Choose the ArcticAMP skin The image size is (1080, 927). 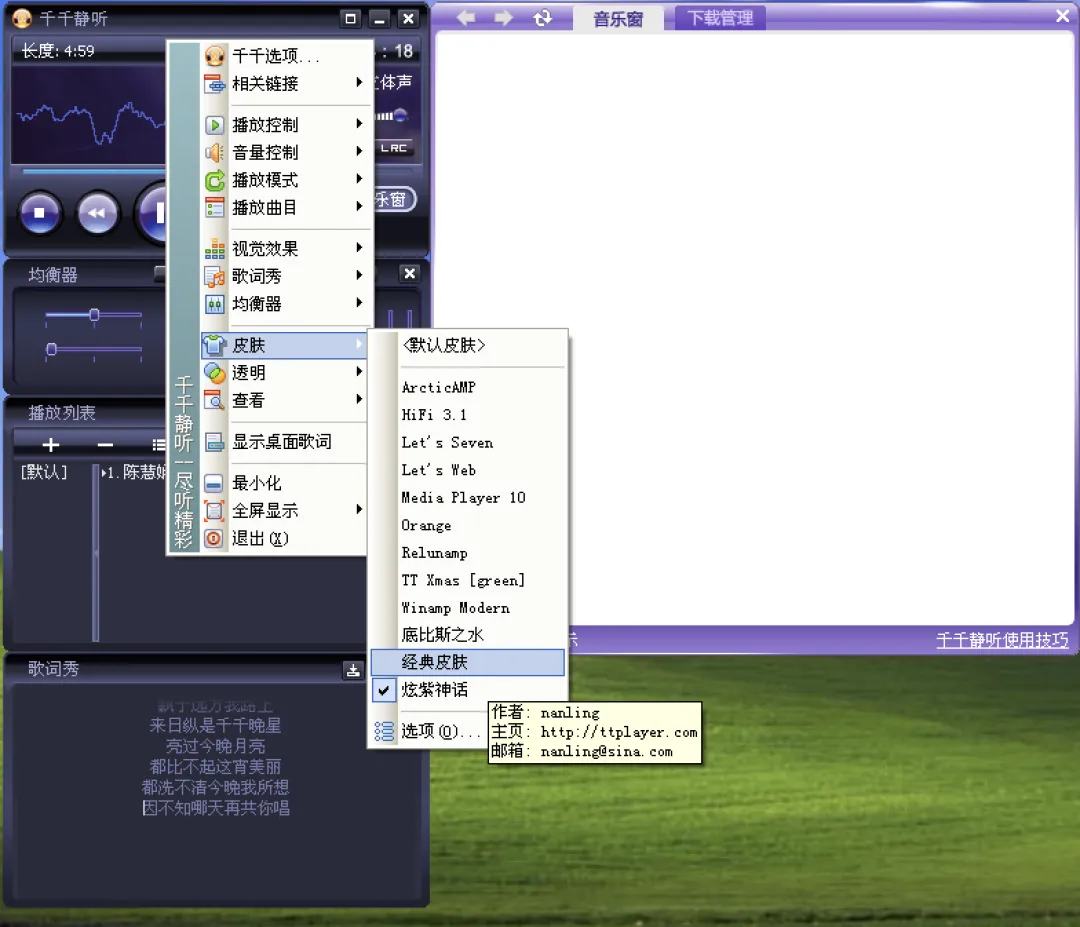468,387
